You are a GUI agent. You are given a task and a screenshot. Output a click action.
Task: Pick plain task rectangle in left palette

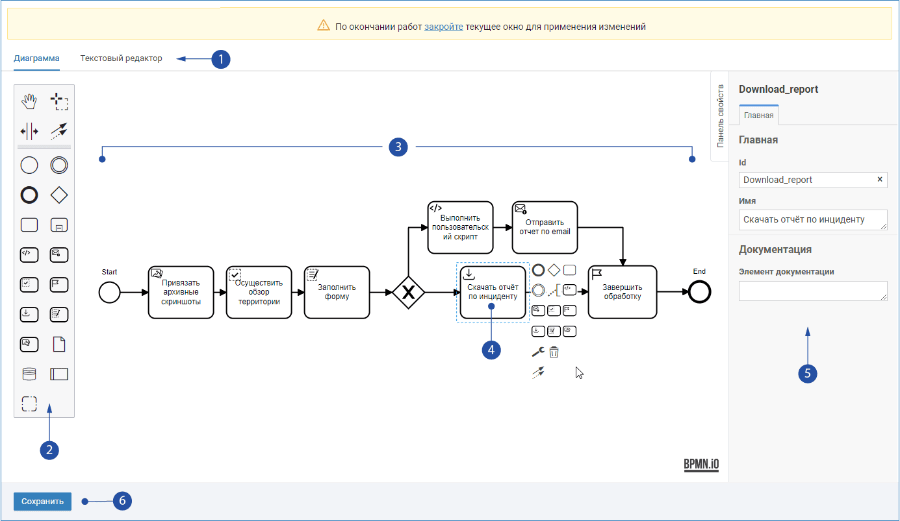pyautogui.click(x=29, y=225)
